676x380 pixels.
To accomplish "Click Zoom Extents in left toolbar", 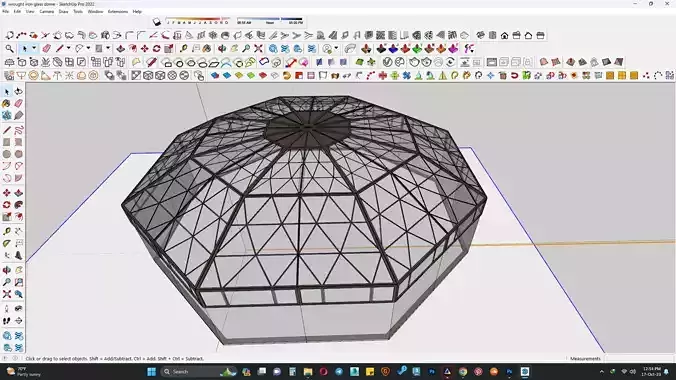I will [x=6, y=294].
